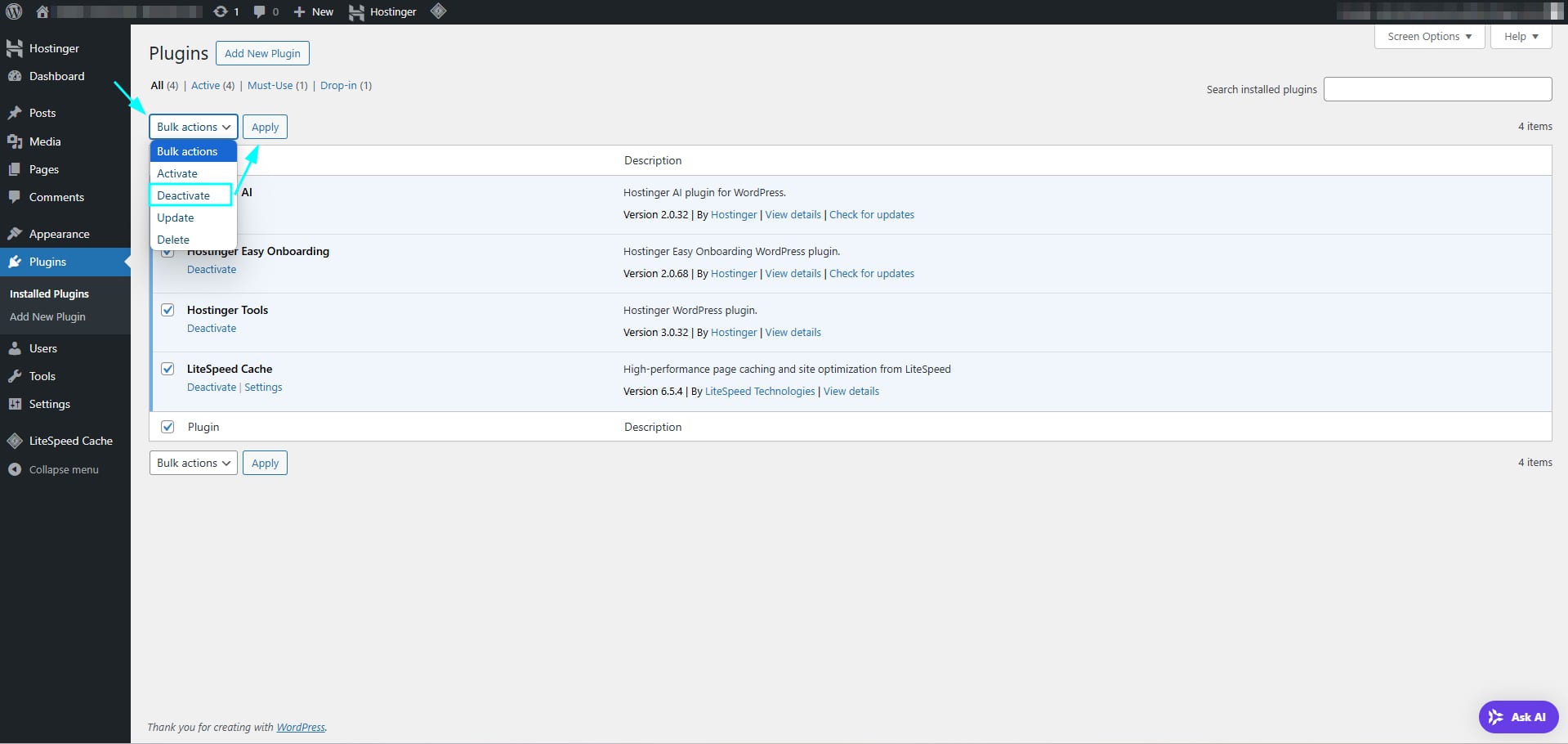Click the Ask AI floating button
This screenshot has height=744, width=1568.
coord(1517,717)
